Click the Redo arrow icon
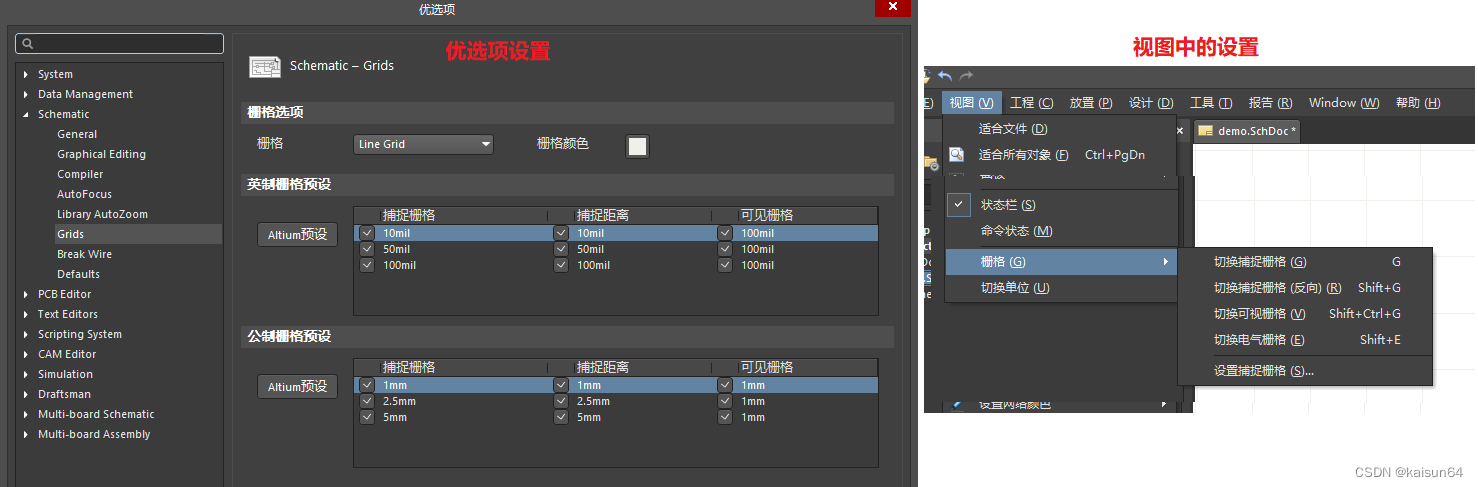Viewport: 1478px width, 487px height. pos(966,76)
